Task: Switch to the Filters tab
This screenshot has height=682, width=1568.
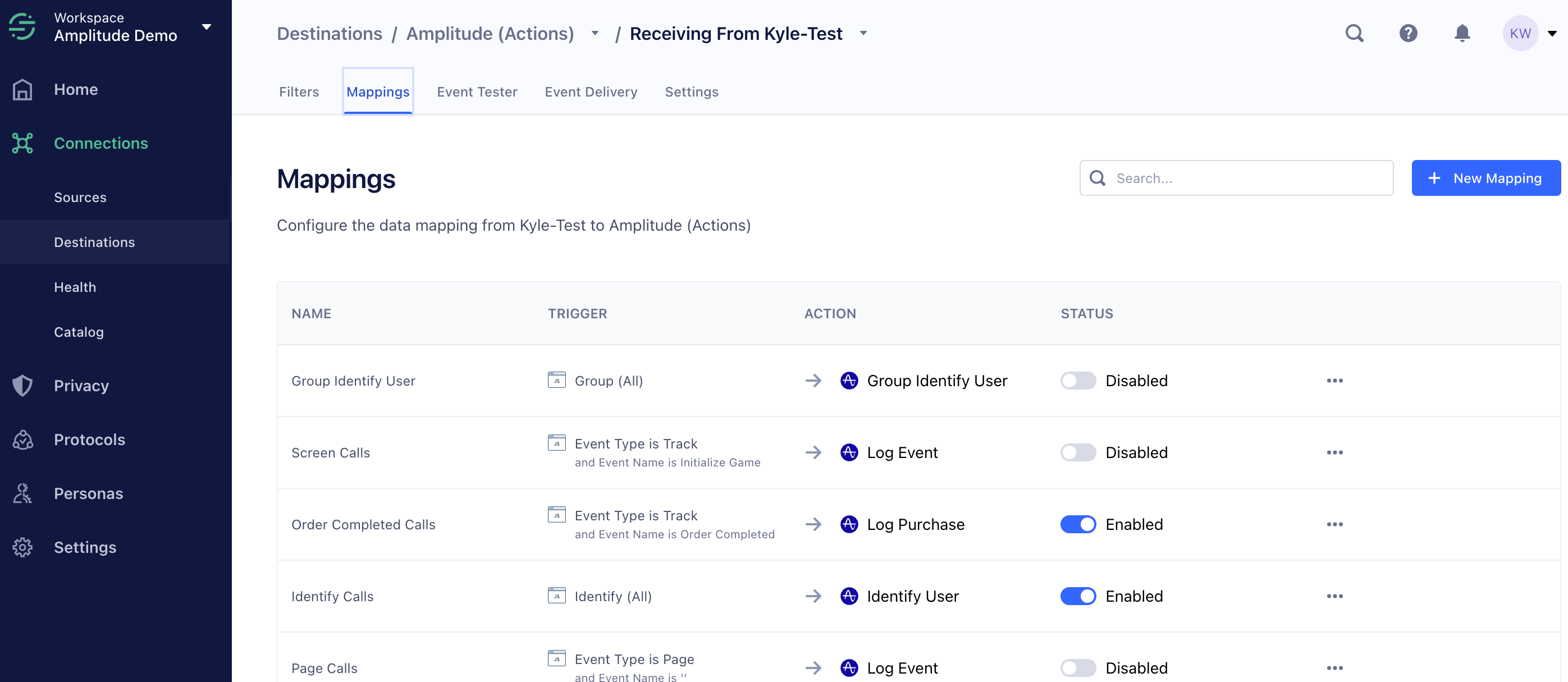Action: [299, 91]
